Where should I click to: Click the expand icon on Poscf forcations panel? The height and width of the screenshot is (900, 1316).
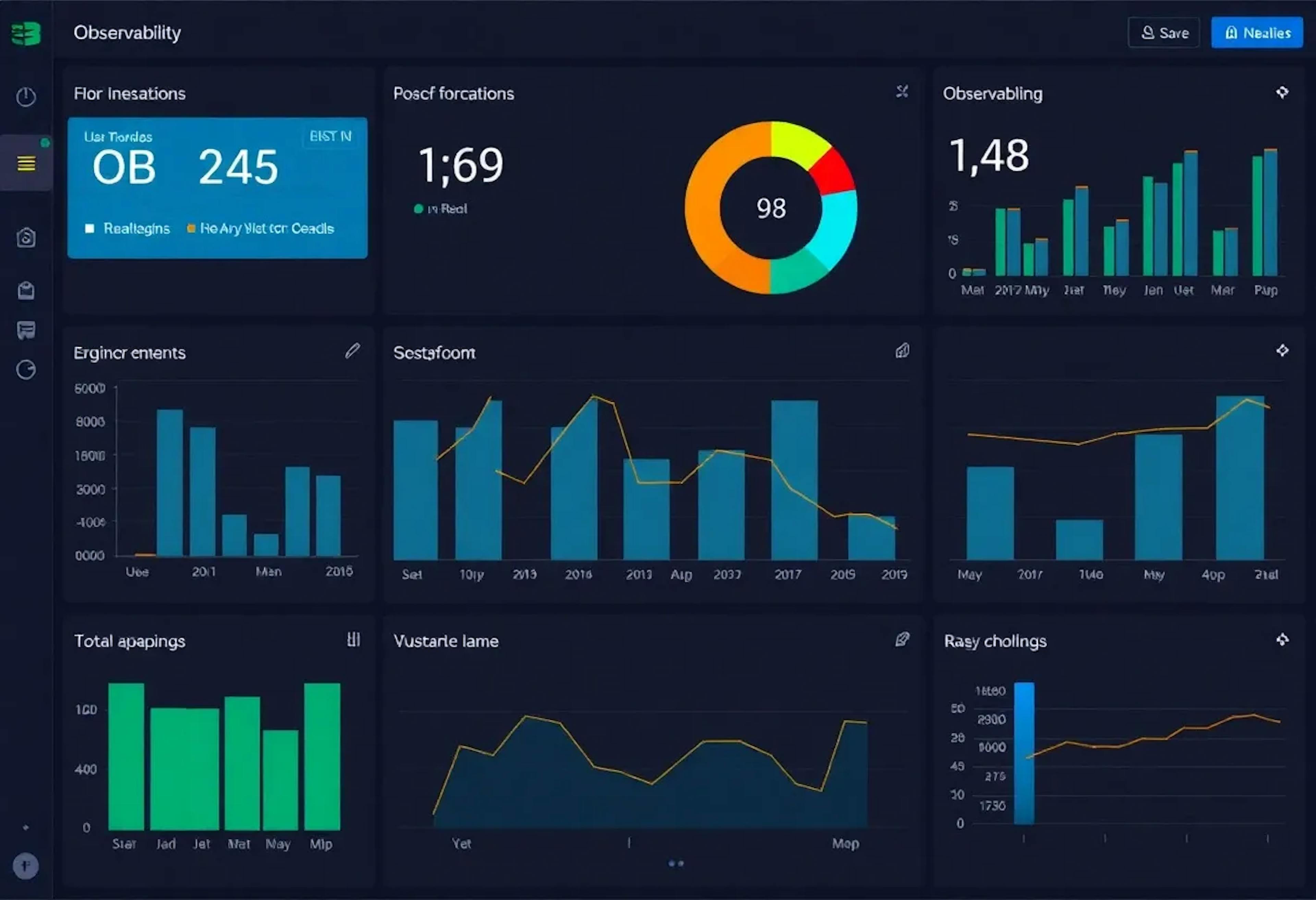click(x=902, y=92)
